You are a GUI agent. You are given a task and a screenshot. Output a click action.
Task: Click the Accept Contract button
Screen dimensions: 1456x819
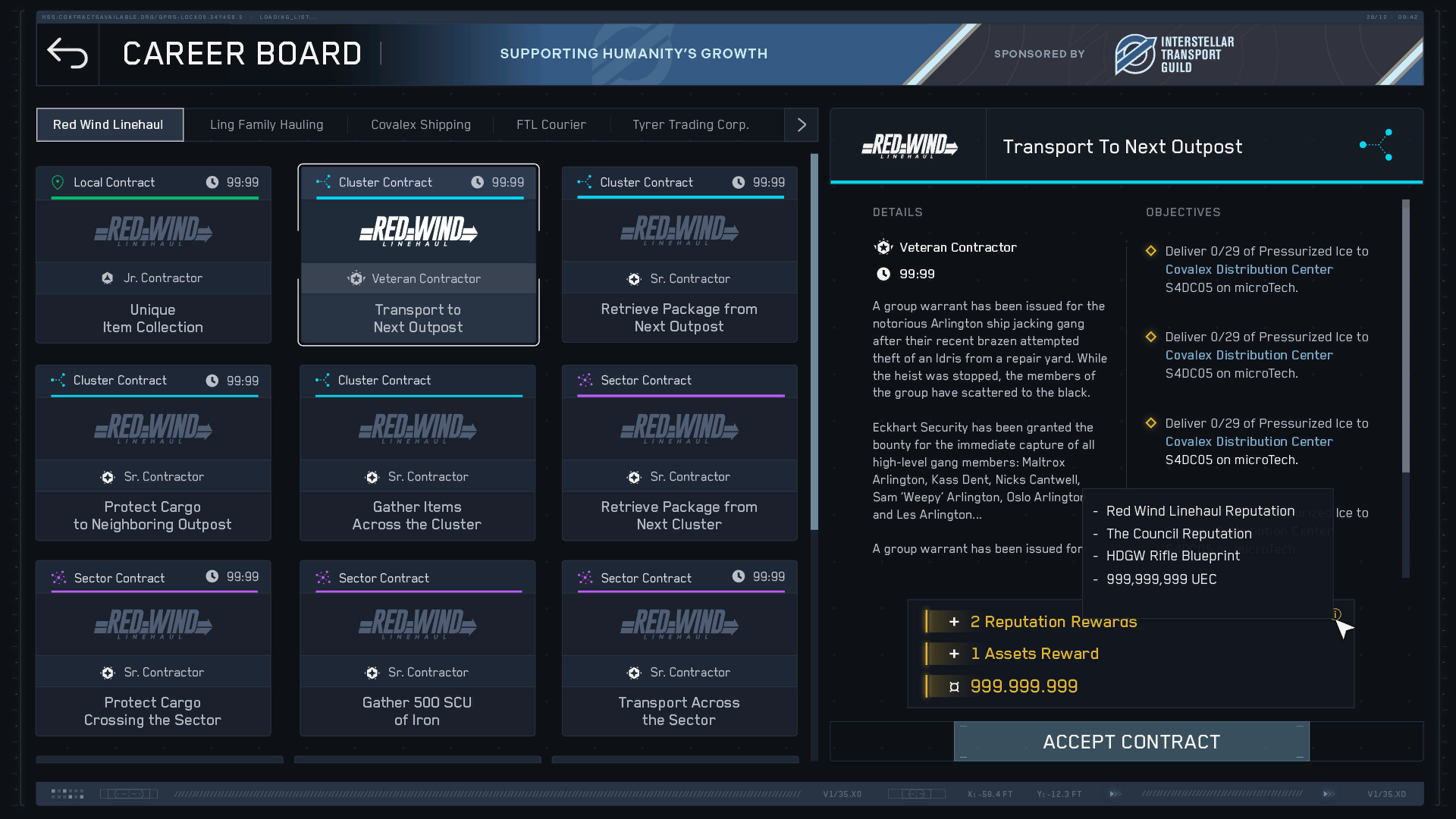(1131, 742)
